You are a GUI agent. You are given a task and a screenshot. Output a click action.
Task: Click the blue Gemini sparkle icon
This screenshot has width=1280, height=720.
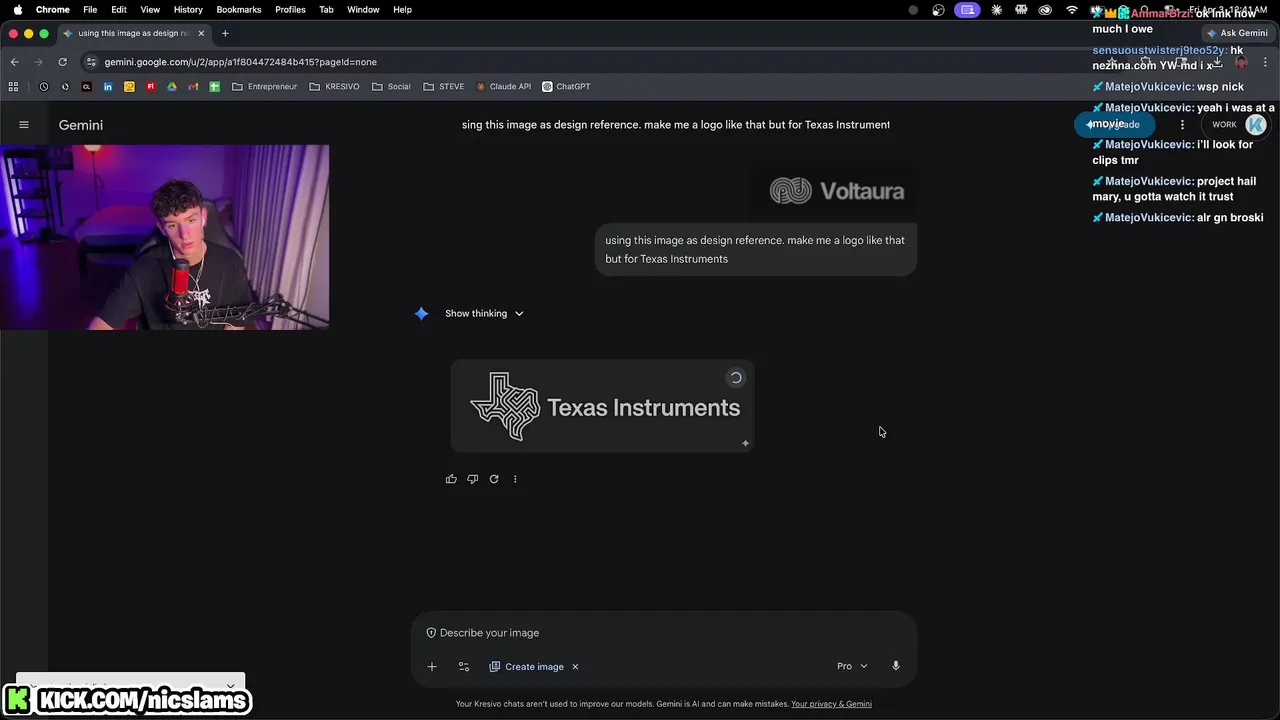pos(421,313)
